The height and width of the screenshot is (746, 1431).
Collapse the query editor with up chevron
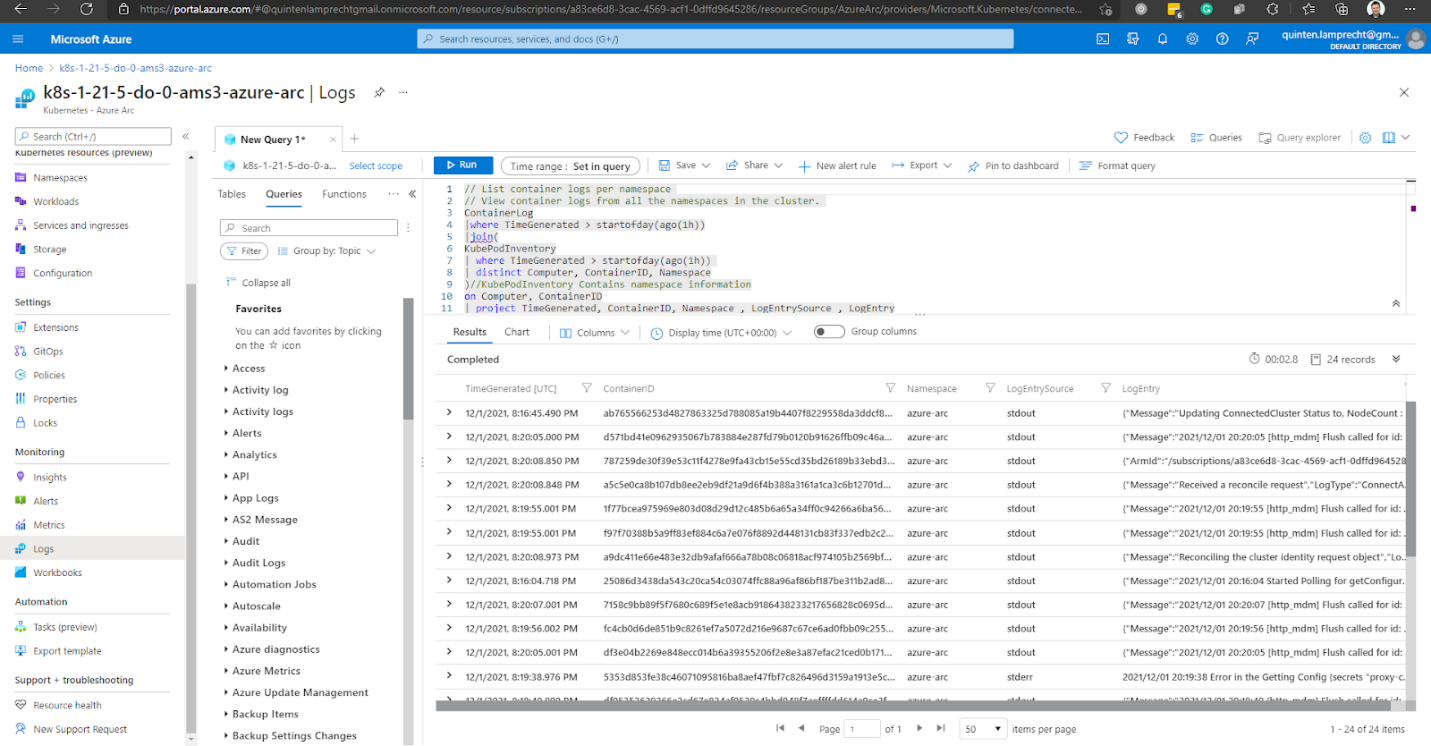[1396, 302]
